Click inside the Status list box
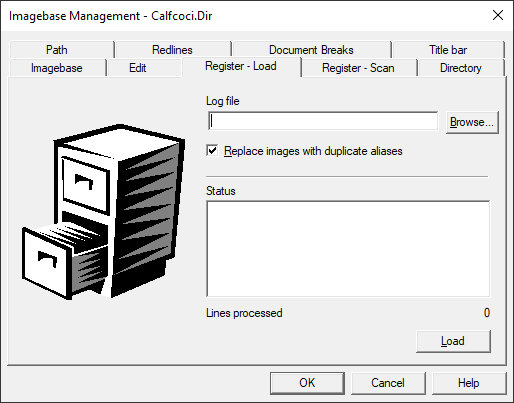Screen dimensions: 514x403 348,249
